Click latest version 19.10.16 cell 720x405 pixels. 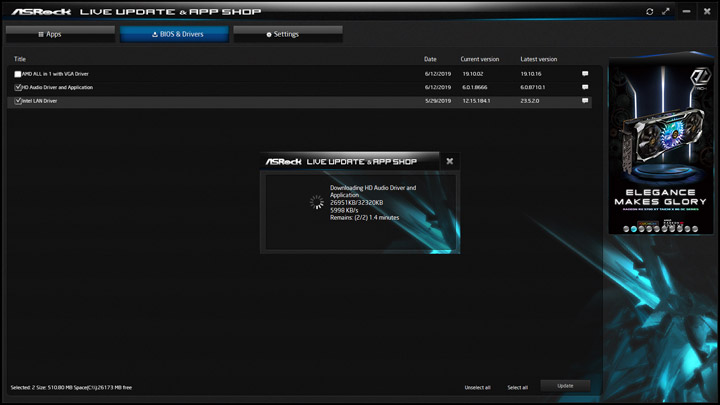point(531,74)
